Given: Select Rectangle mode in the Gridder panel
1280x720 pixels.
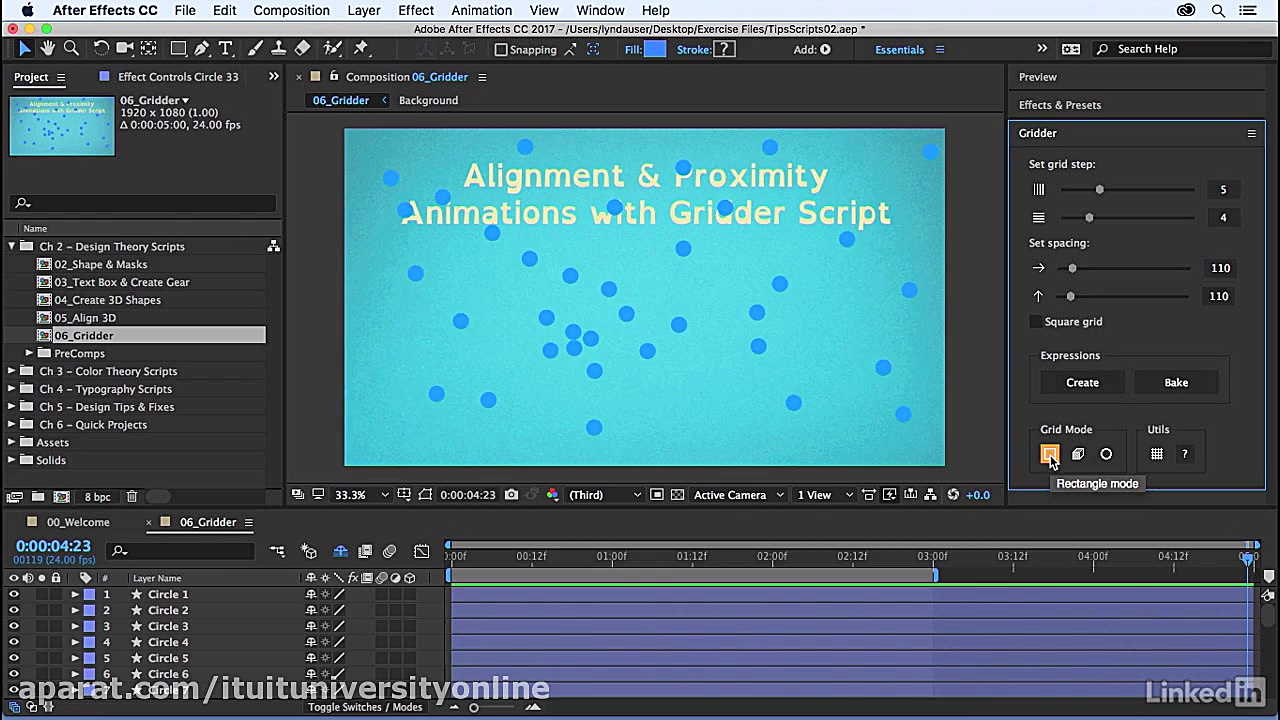Looking at the screenshot, I should point(1050,454).
